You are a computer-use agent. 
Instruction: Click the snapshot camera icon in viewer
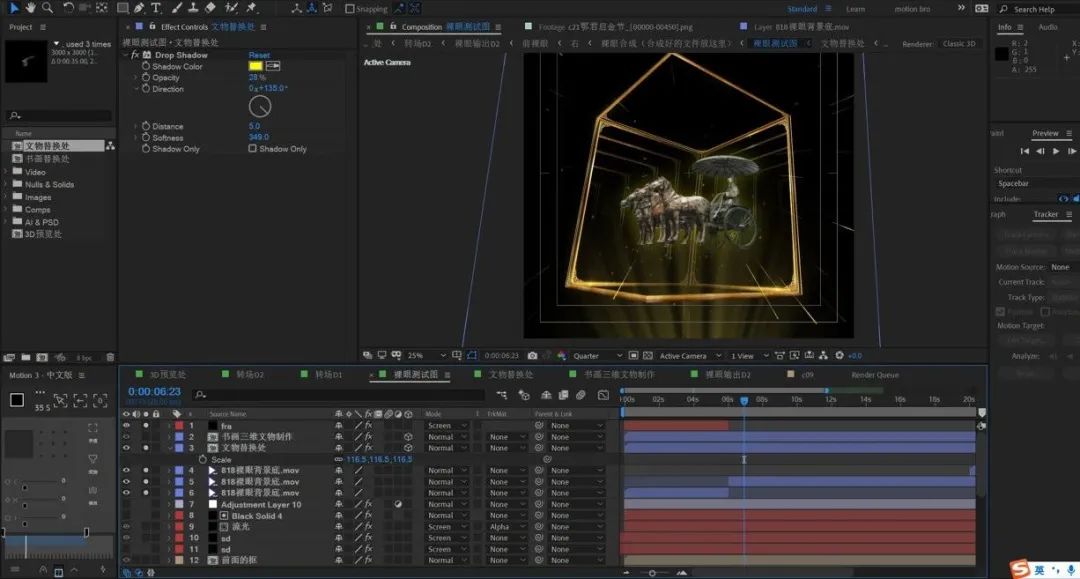(x=532, y=355)
